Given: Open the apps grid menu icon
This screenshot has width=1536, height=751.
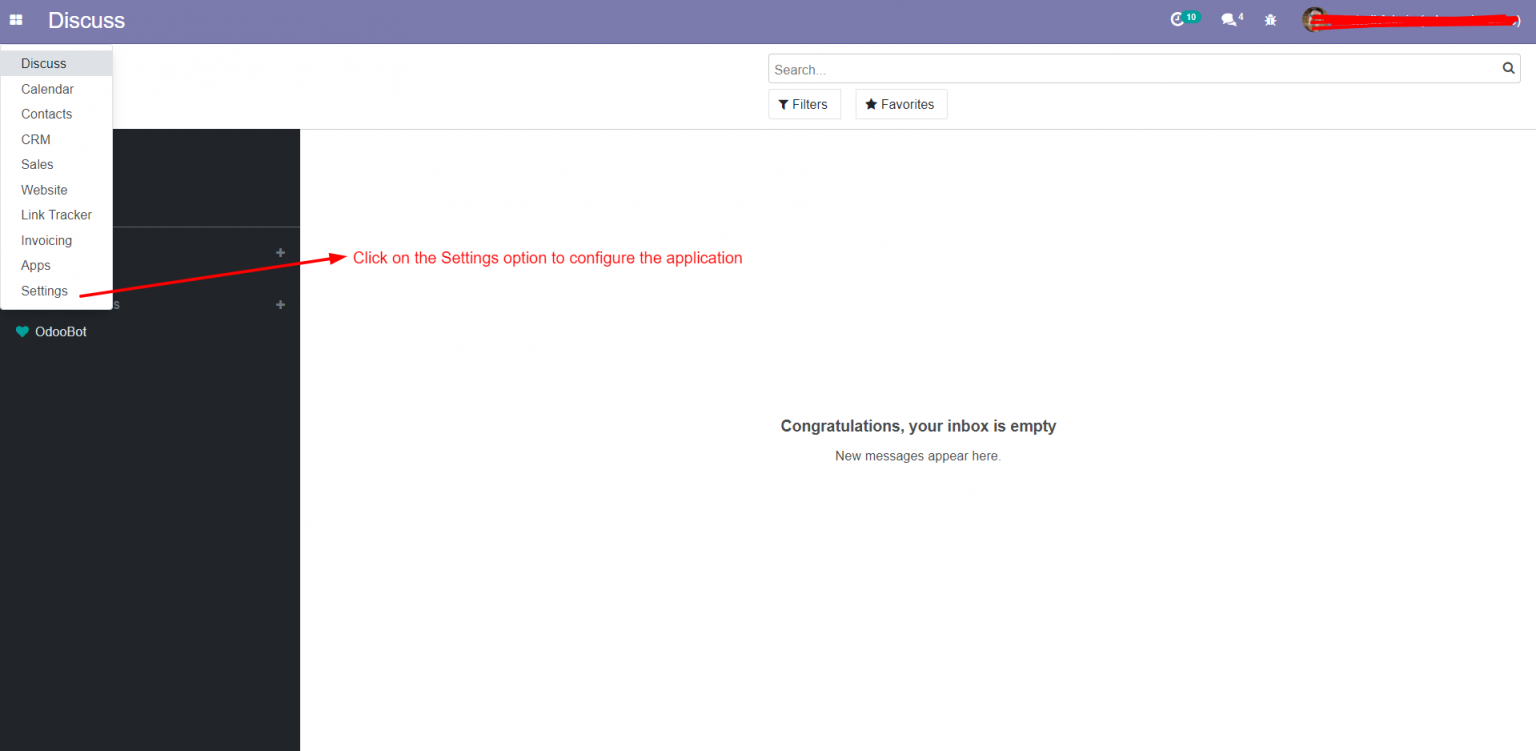Looking at the screenshot, I should pos(15,19).
